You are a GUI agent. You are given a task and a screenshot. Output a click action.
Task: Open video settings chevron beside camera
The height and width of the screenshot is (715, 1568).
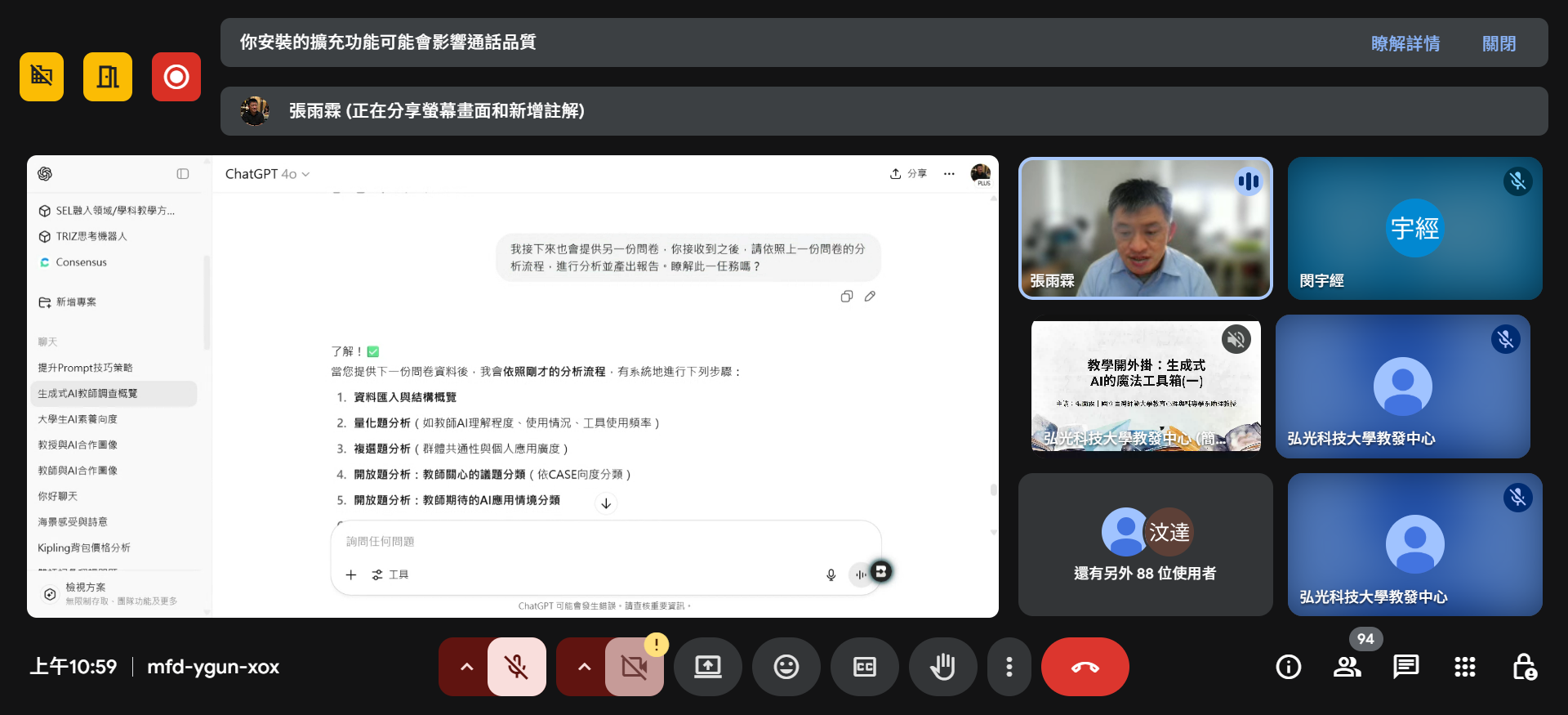(584, 667)
